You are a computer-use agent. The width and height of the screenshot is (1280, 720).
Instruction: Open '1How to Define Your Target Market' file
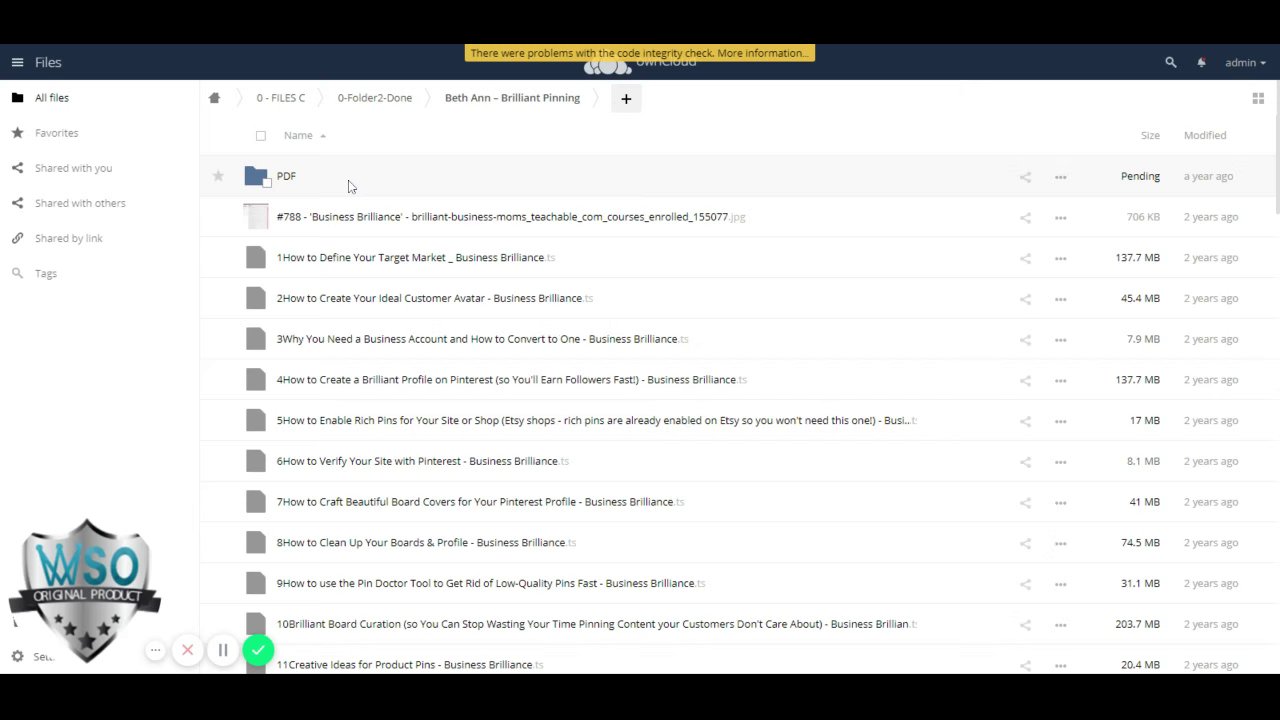415,258
